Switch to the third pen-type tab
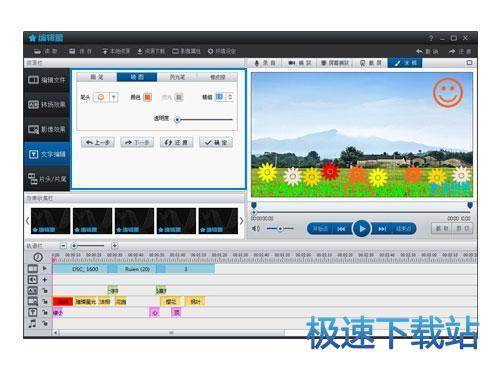The height and width of the screenshot is (370, 500). click(x=177, y=77)
